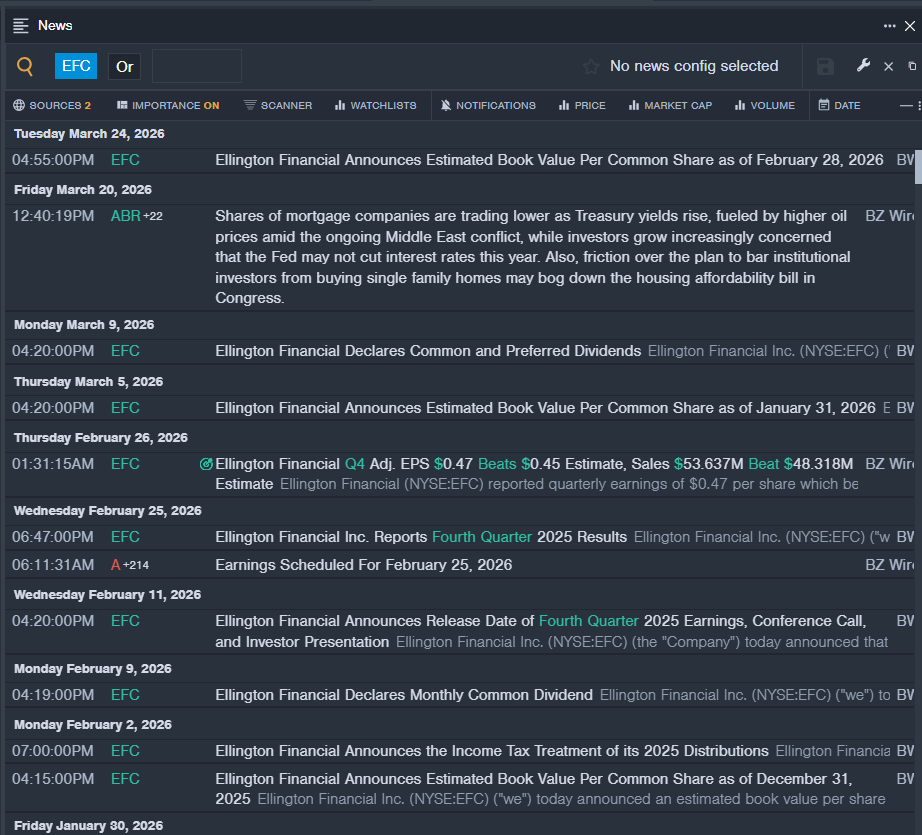Open settings with the wrench icon
This screenshot has height=835, width=922.
pyautogui.click(x=863, y=66)
